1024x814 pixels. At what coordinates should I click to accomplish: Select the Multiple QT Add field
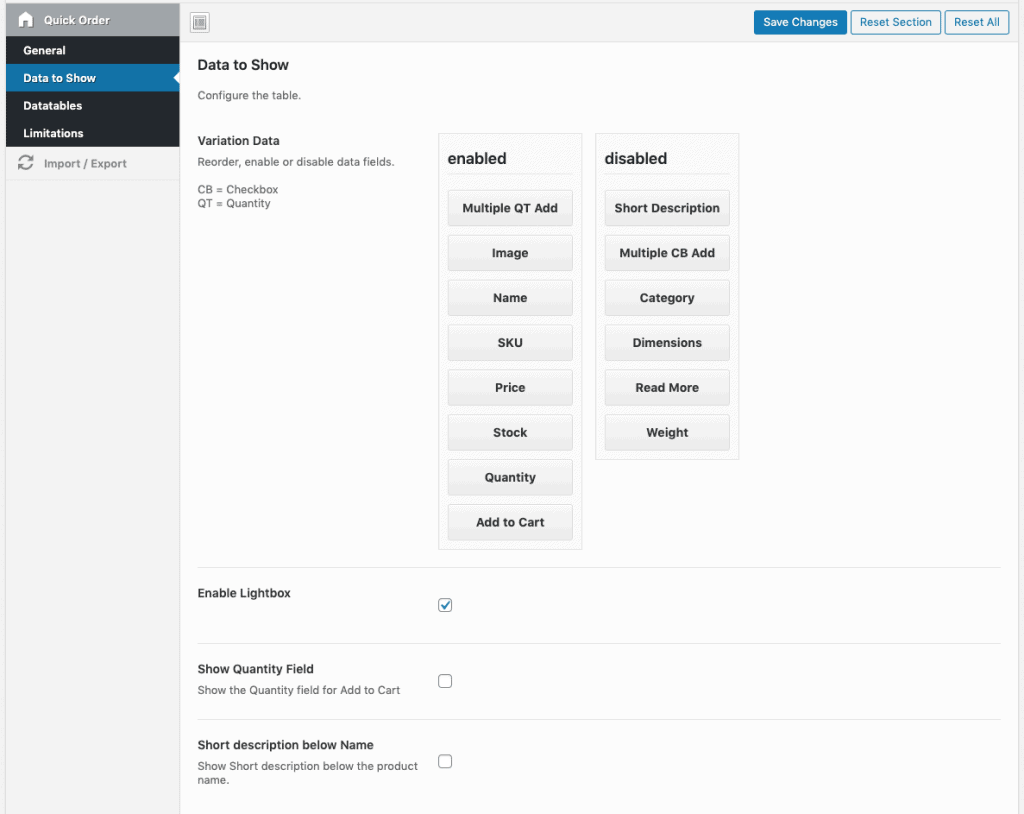coord(510,208)
